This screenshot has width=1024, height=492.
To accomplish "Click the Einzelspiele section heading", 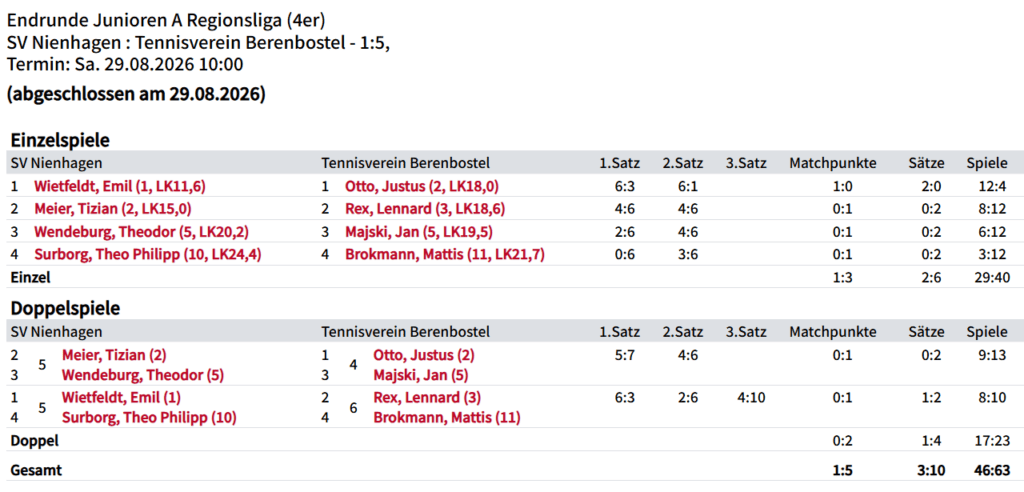I will [x=59, y=140].
